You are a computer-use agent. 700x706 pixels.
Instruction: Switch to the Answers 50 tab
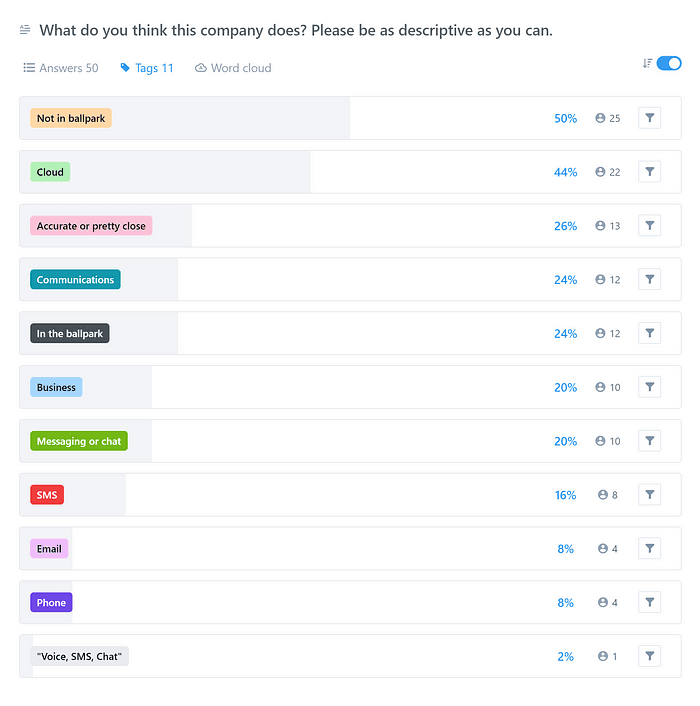tap(61, 68)
